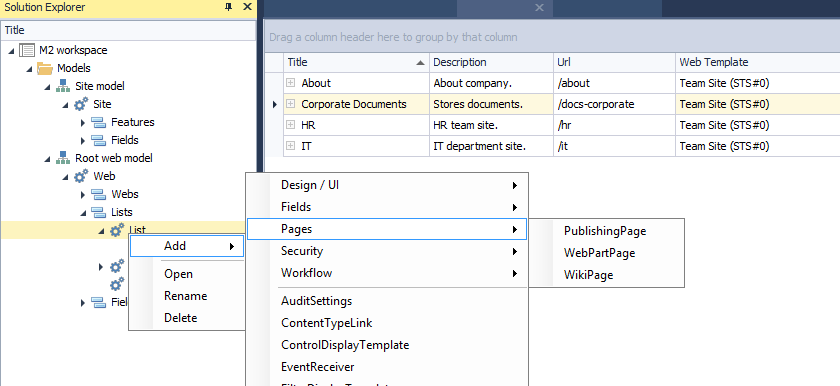Collapse the Root web model node
The width and height of the screenshot is (840, 386).
48,158
